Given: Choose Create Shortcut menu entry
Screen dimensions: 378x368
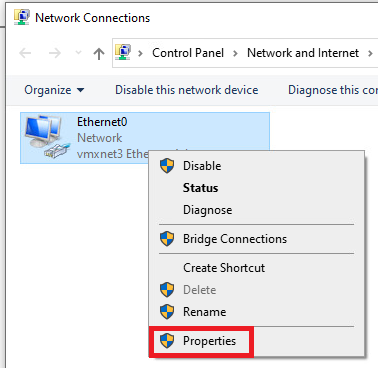Looking at the screenshot, I should point(224,268).
